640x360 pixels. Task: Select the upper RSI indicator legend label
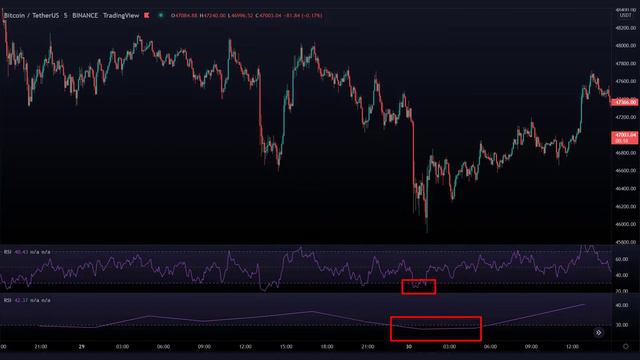tap(7, 252)
